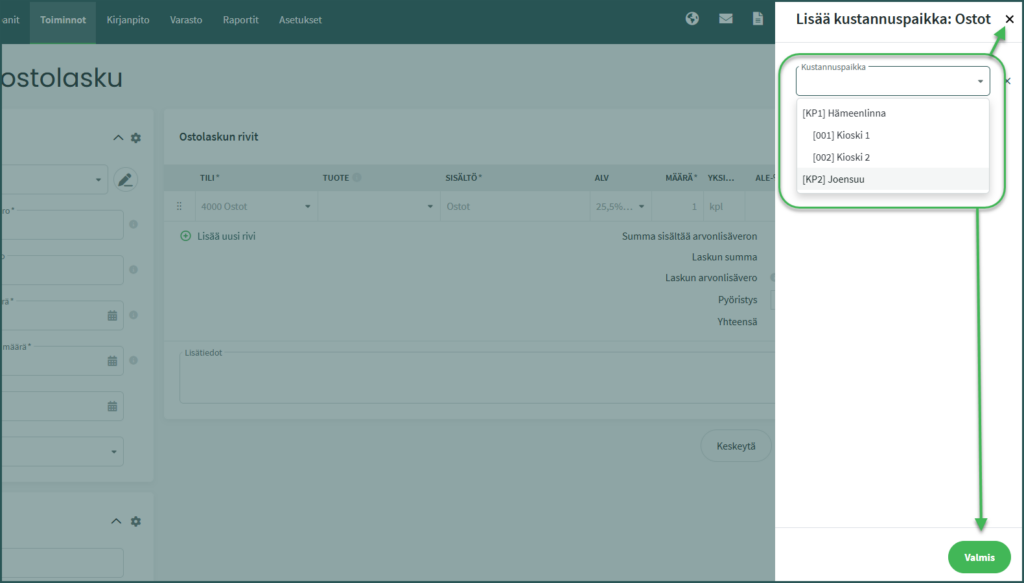This screenshot has width=1024, height=583.
Task: Choose [002] Kioski 2 option
Action: pos(841,157)
